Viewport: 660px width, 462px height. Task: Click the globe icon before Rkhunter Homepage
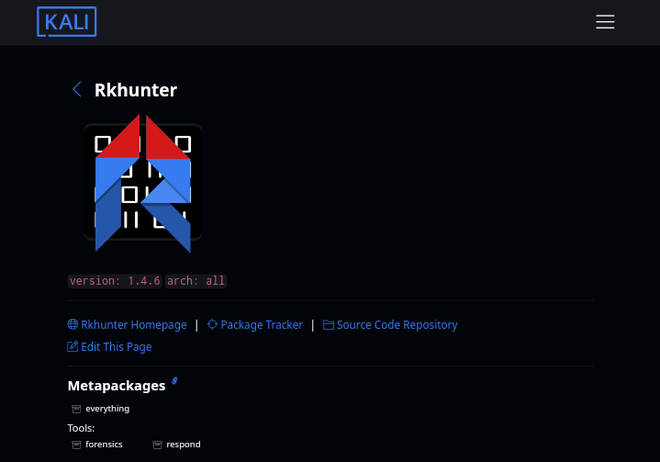point(73,324)
